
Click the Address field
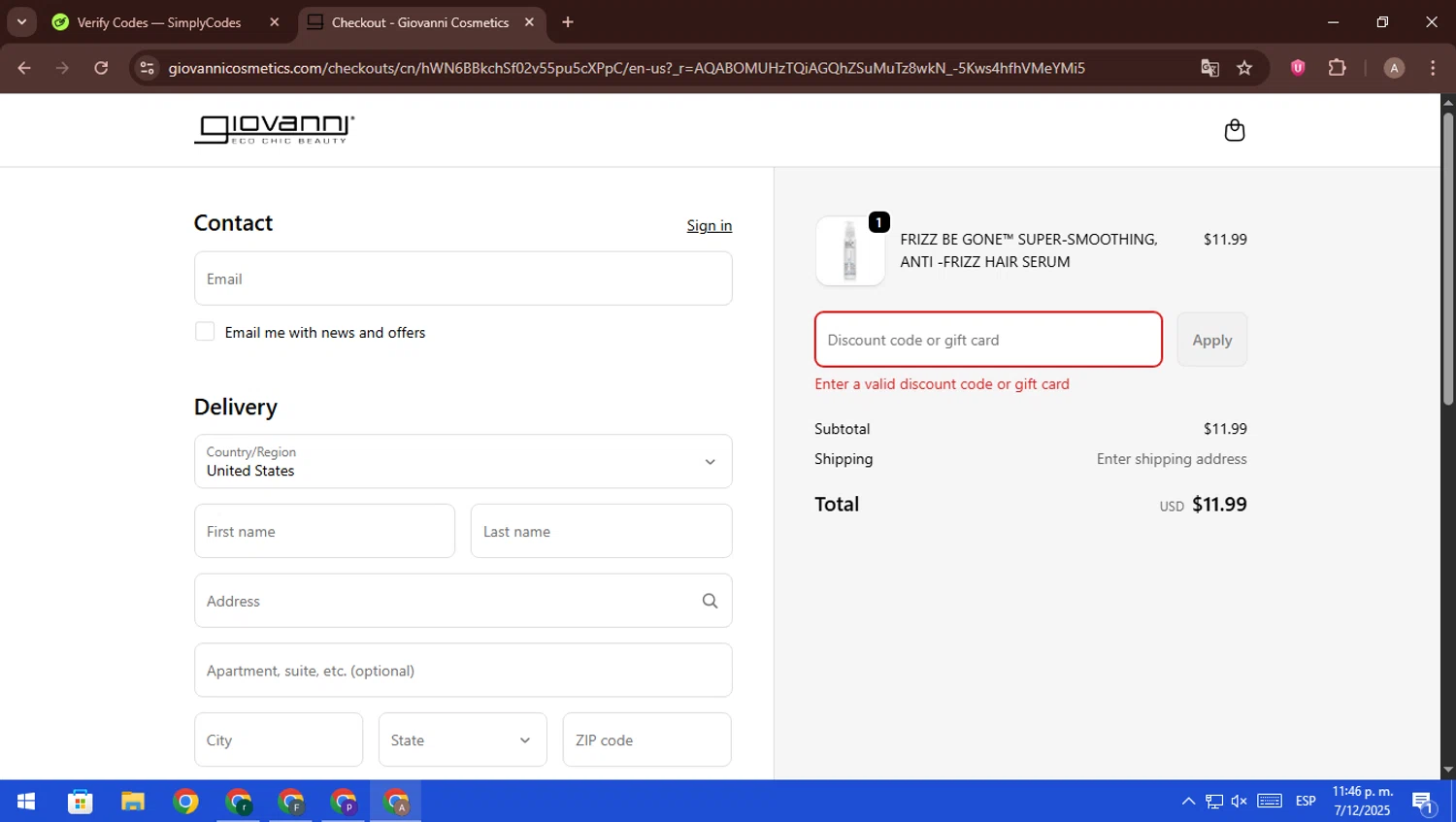463,601
